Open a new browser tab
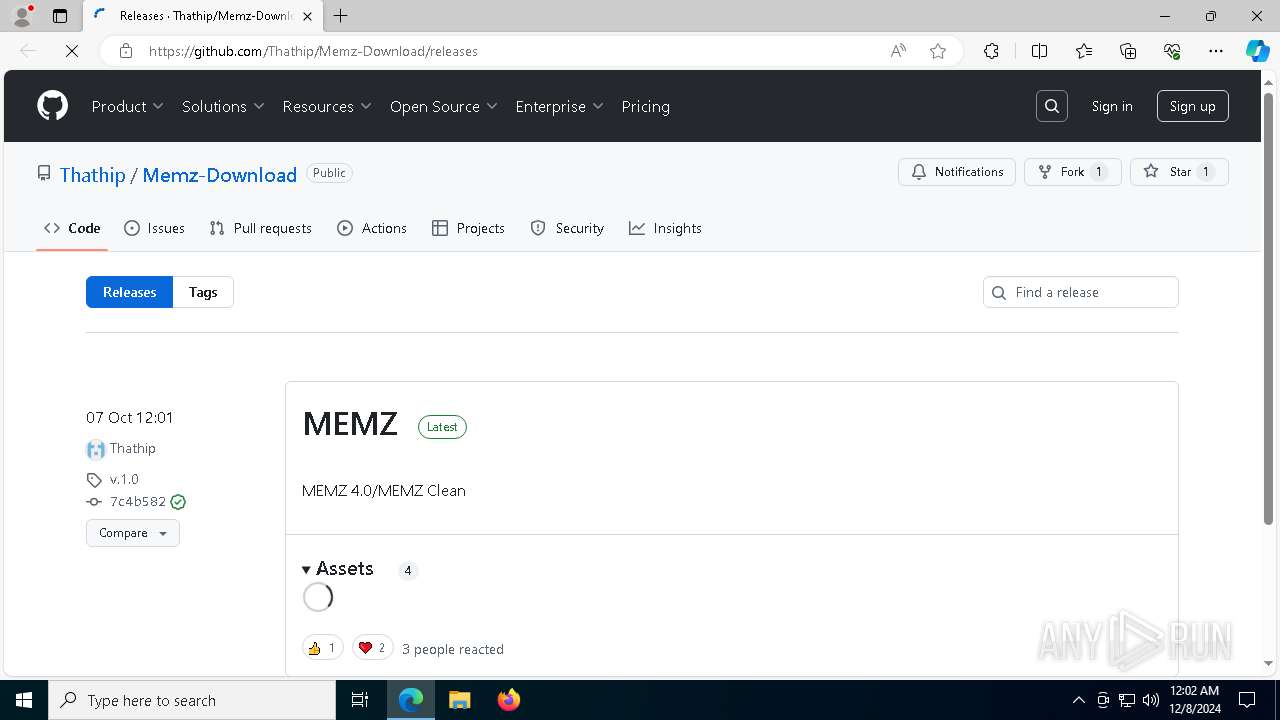 341,16
